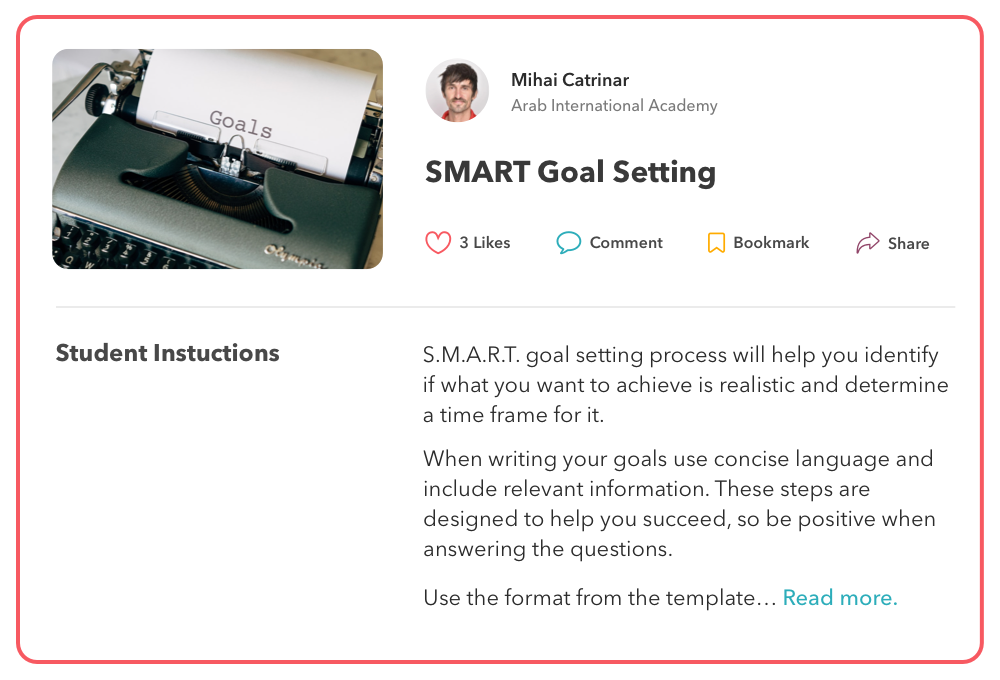Click the 'When writing your goals' paragraph
Image resolution: width=1000 pixels, height=680 pixels.
tap(679, 503)
